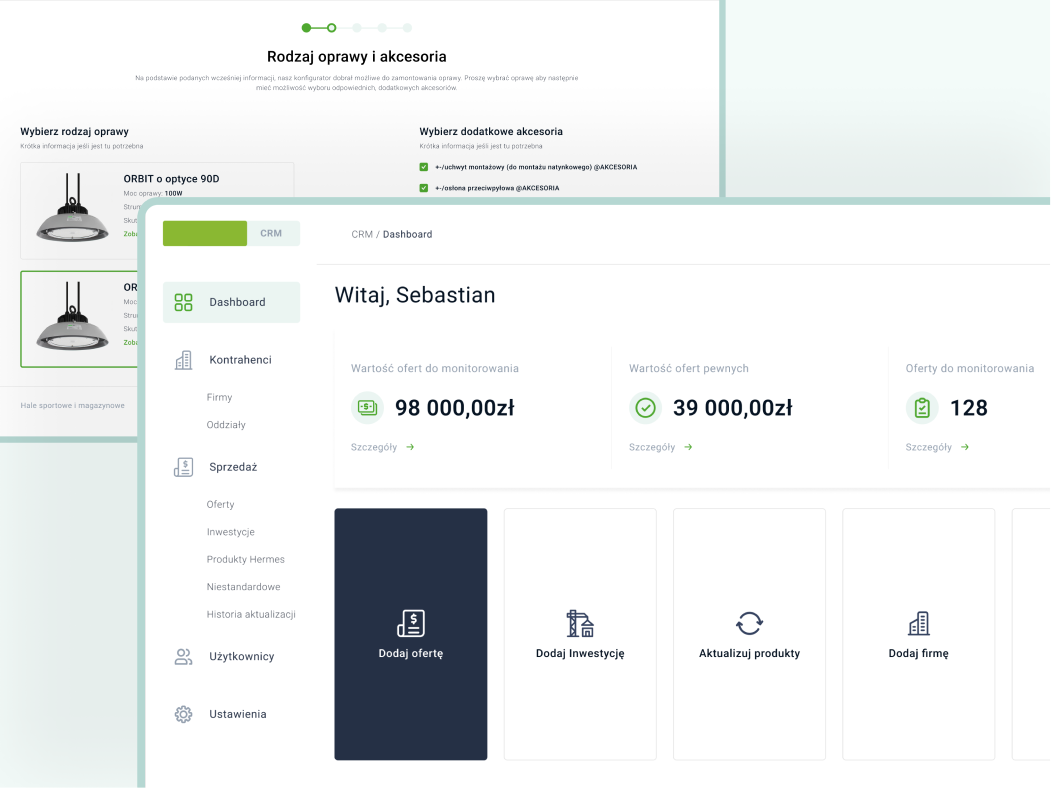Click the Rodzaj oprawy i akcesoria heading
Screen dimensions: 1051x788
[357, 56]
